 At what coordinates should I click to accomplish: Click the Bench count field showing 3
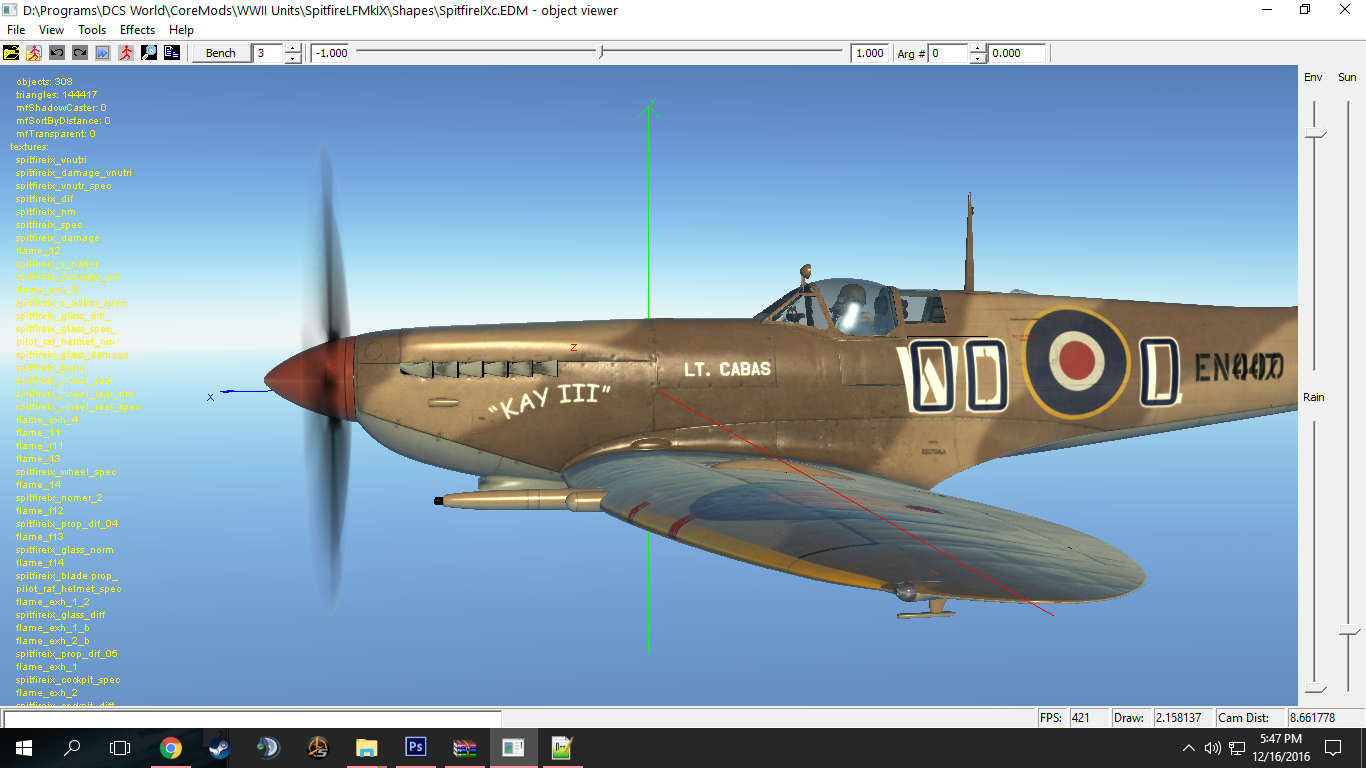pos(268,53)
